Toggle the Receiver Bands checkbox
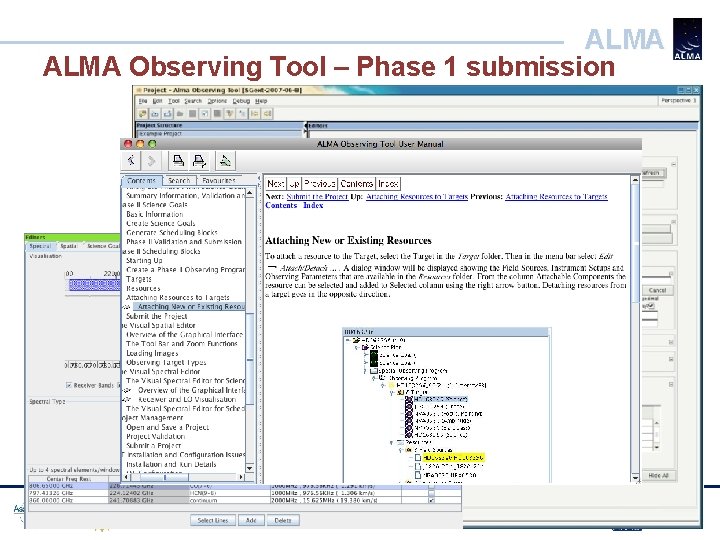Image resolution: width=720 pixels, height=540 pixels. click(69, 385)
